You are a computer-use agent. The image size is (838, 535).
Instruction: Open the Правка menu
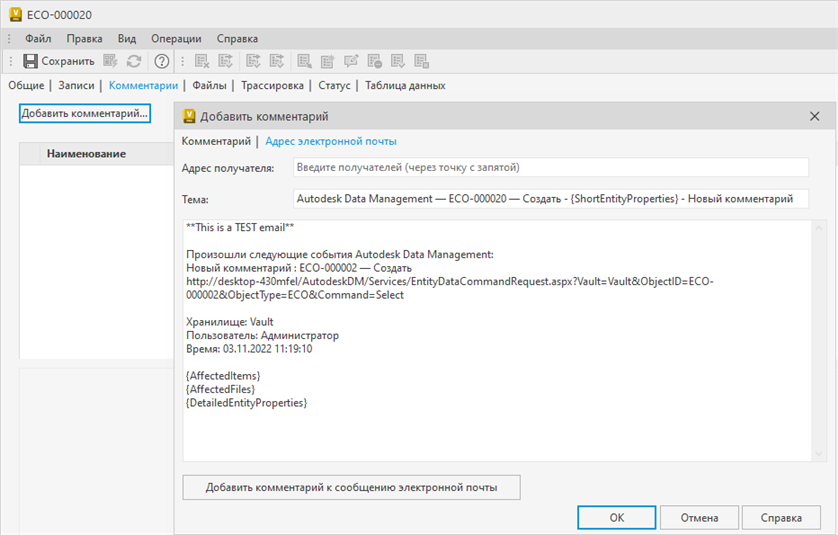pos(84,38)
